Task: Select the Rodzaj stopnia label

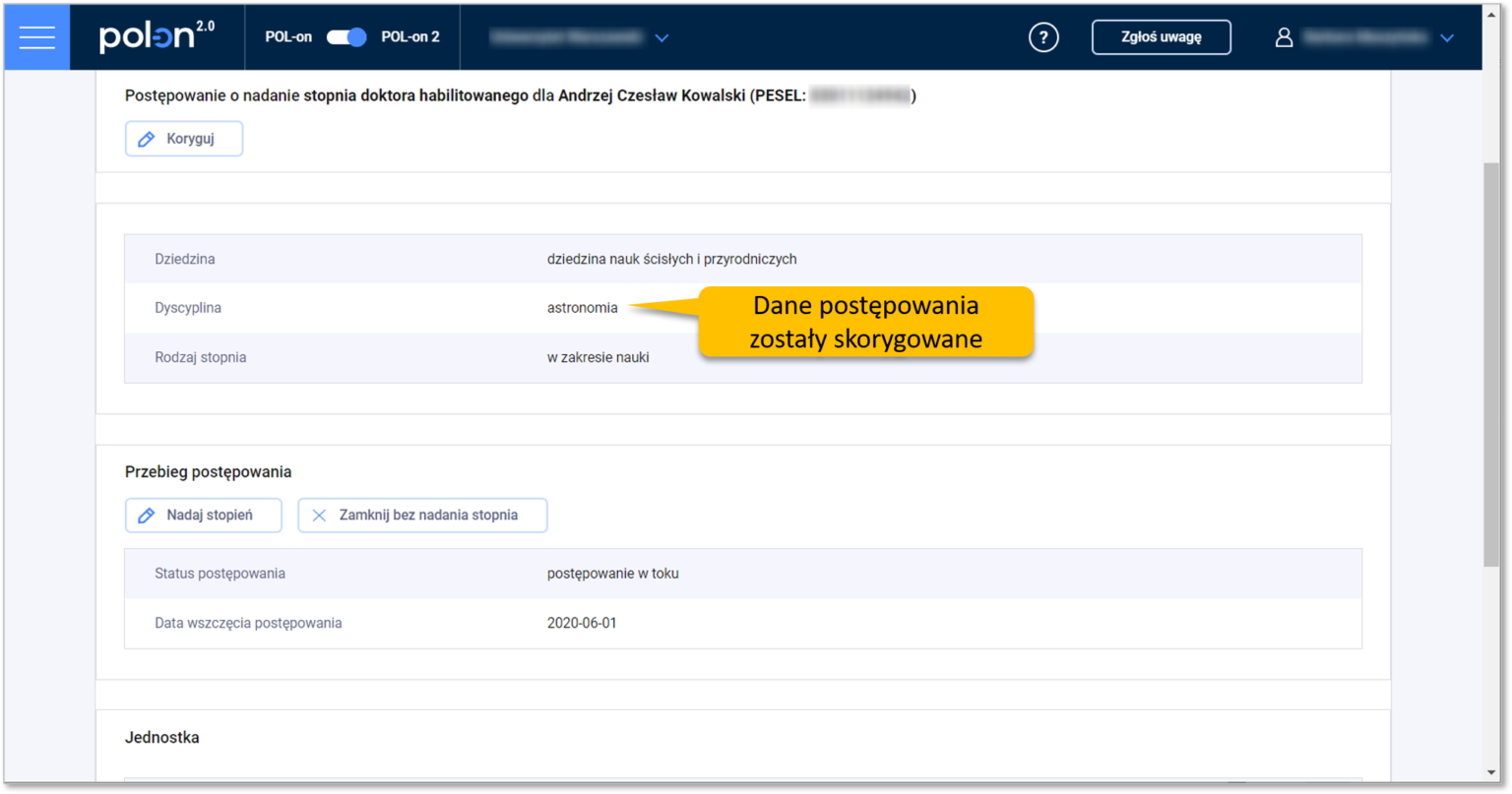Action: click(201, 357)
